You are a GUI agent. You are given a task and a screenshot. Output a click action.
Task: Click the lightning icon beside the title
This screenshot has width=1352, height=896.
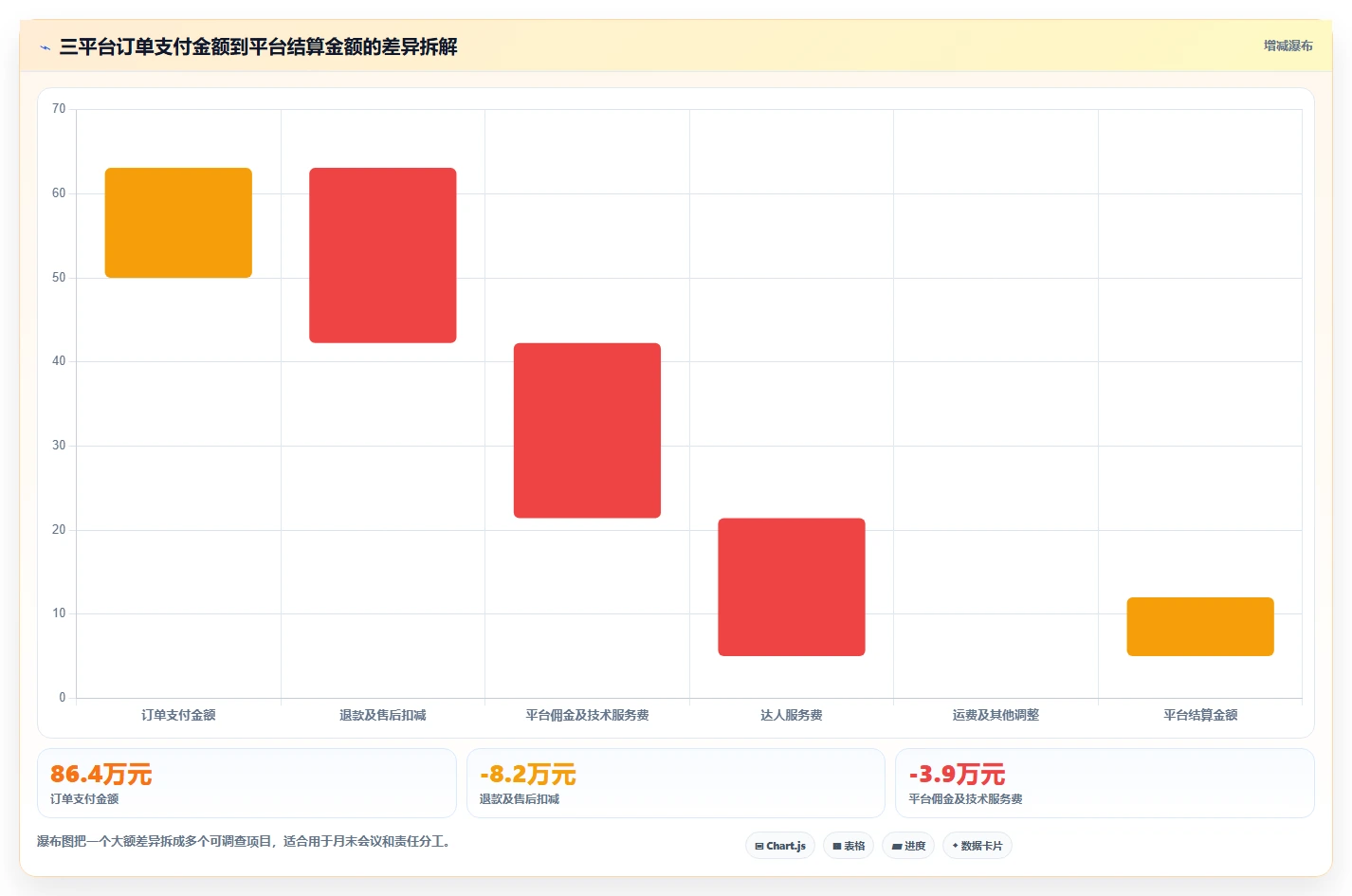45,47
